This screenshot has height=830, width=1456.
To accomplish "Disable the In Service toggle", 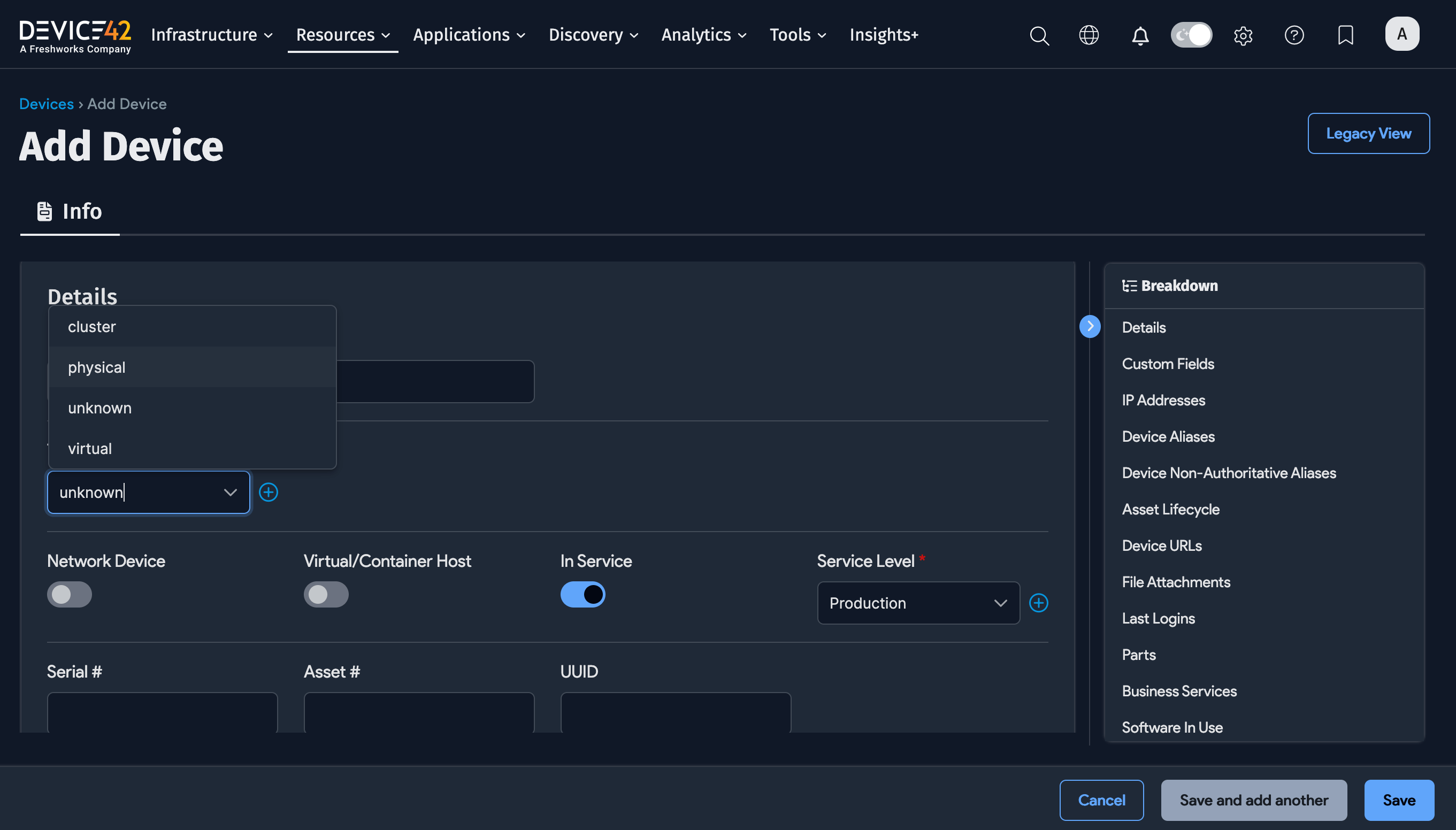I will tap(583, 595).
